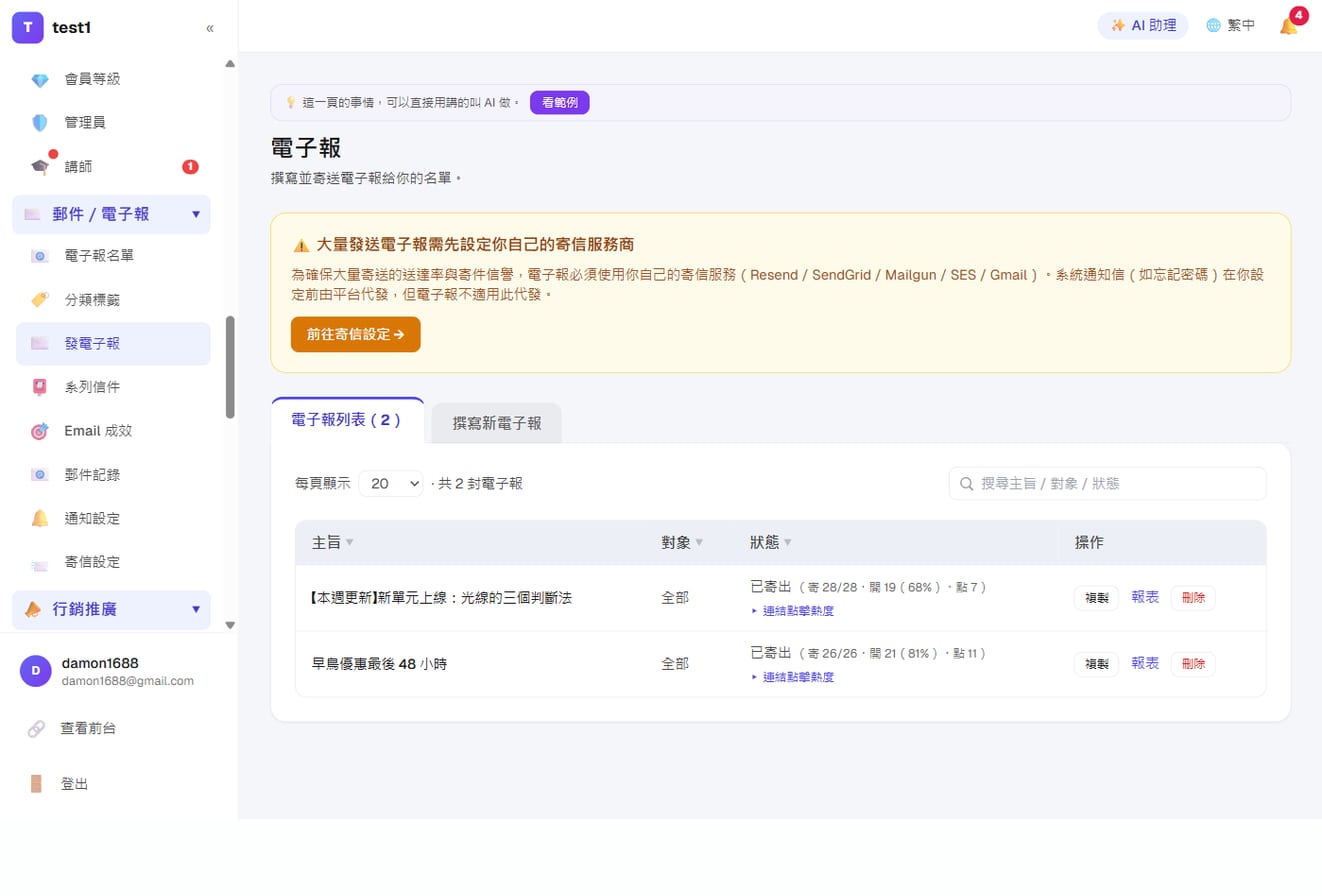
Task: Sort the table by 對象 column arrow
Action: coord(699,543)
